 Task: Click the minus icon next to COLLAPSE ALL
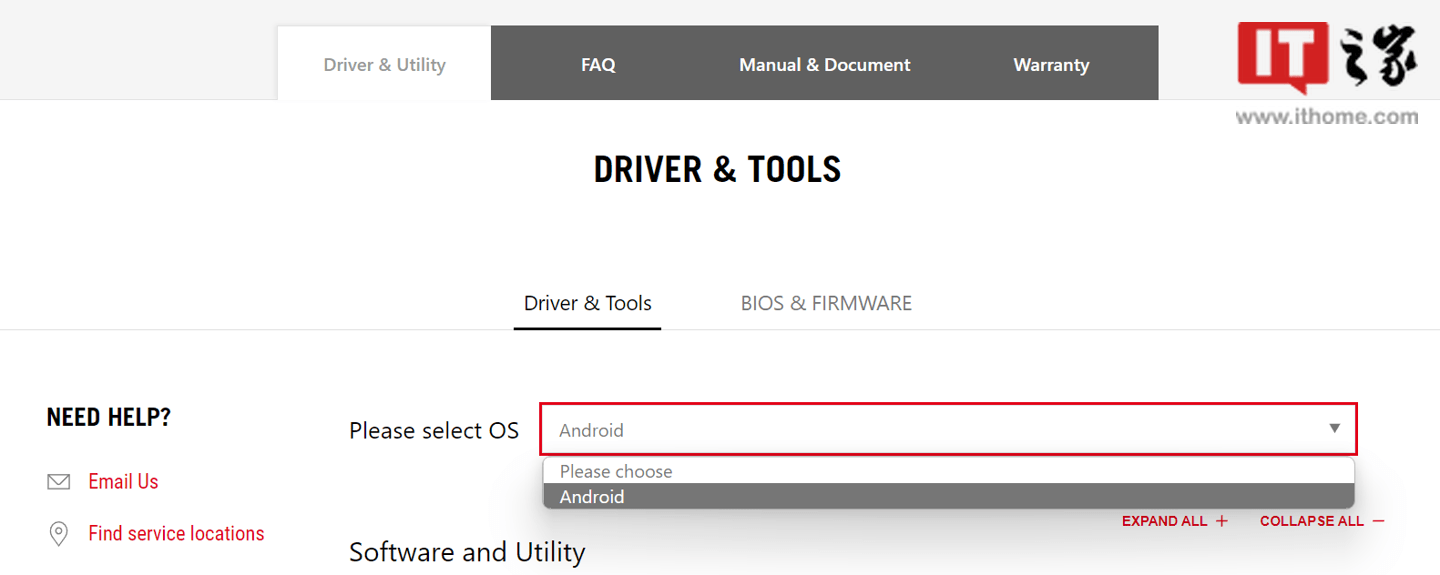(x=1378, y=521)
